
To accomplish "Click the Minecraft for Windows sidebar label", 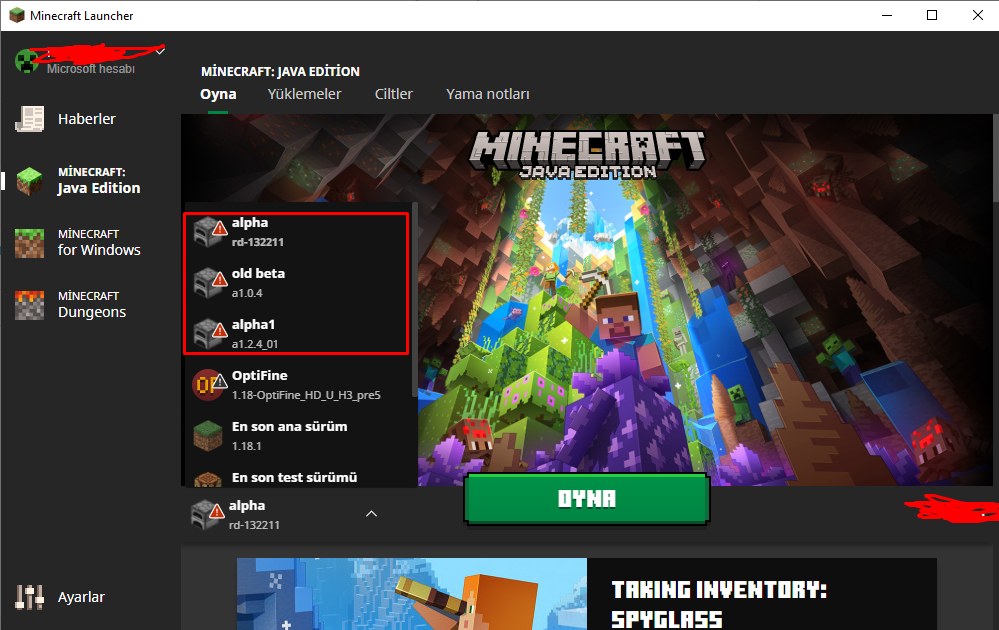I will click(99, 243).
